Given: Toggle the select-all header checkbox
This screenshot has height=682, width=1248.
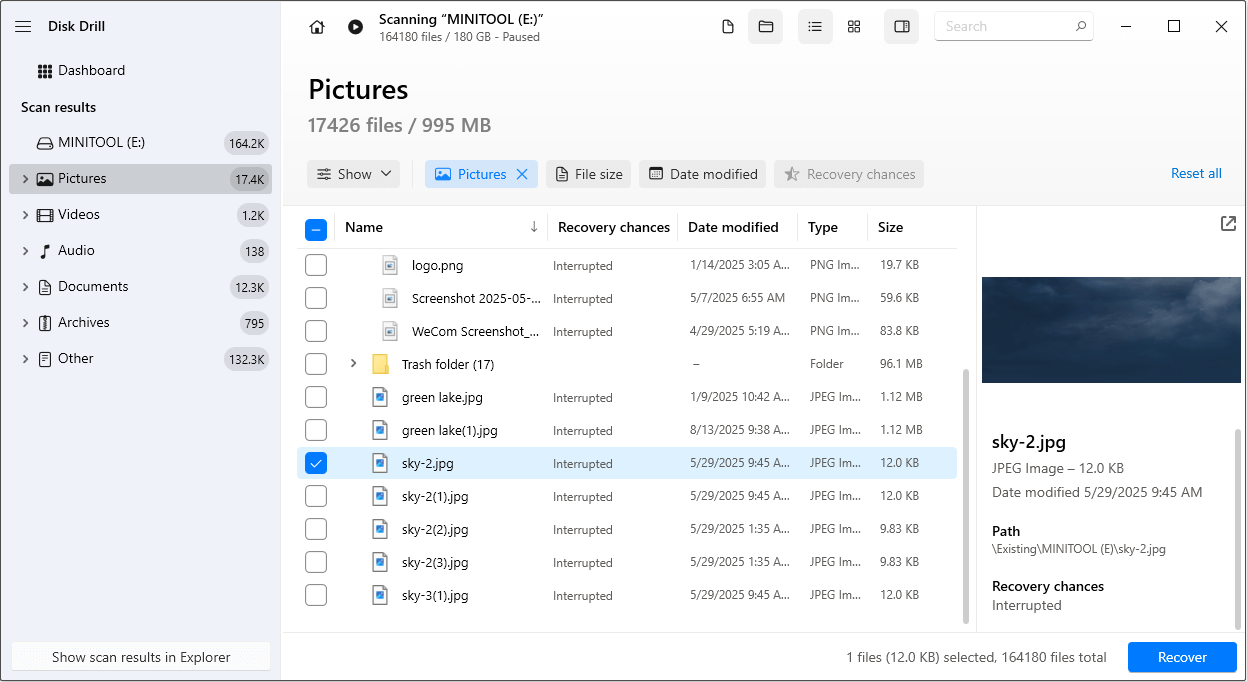Looking at the screenshot, I should pos(316,230).
